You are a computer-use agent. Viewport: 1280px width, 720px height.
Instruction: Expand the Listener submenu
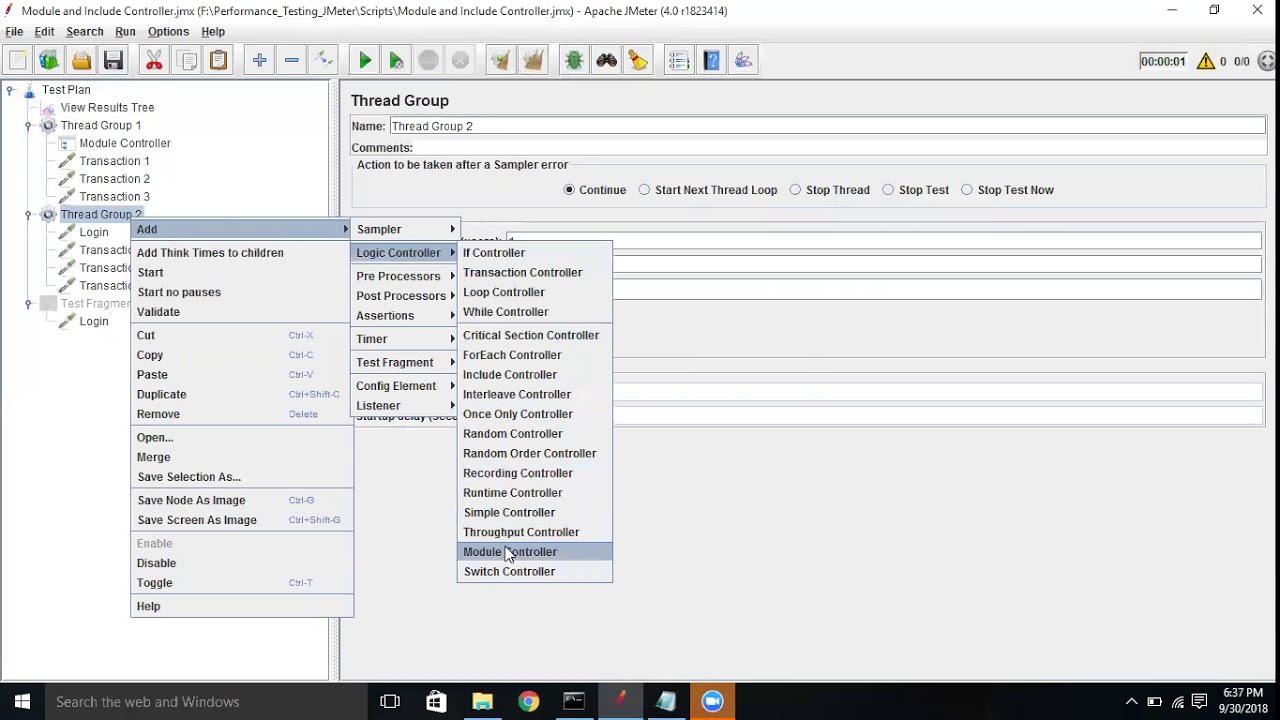pos(404,406)
